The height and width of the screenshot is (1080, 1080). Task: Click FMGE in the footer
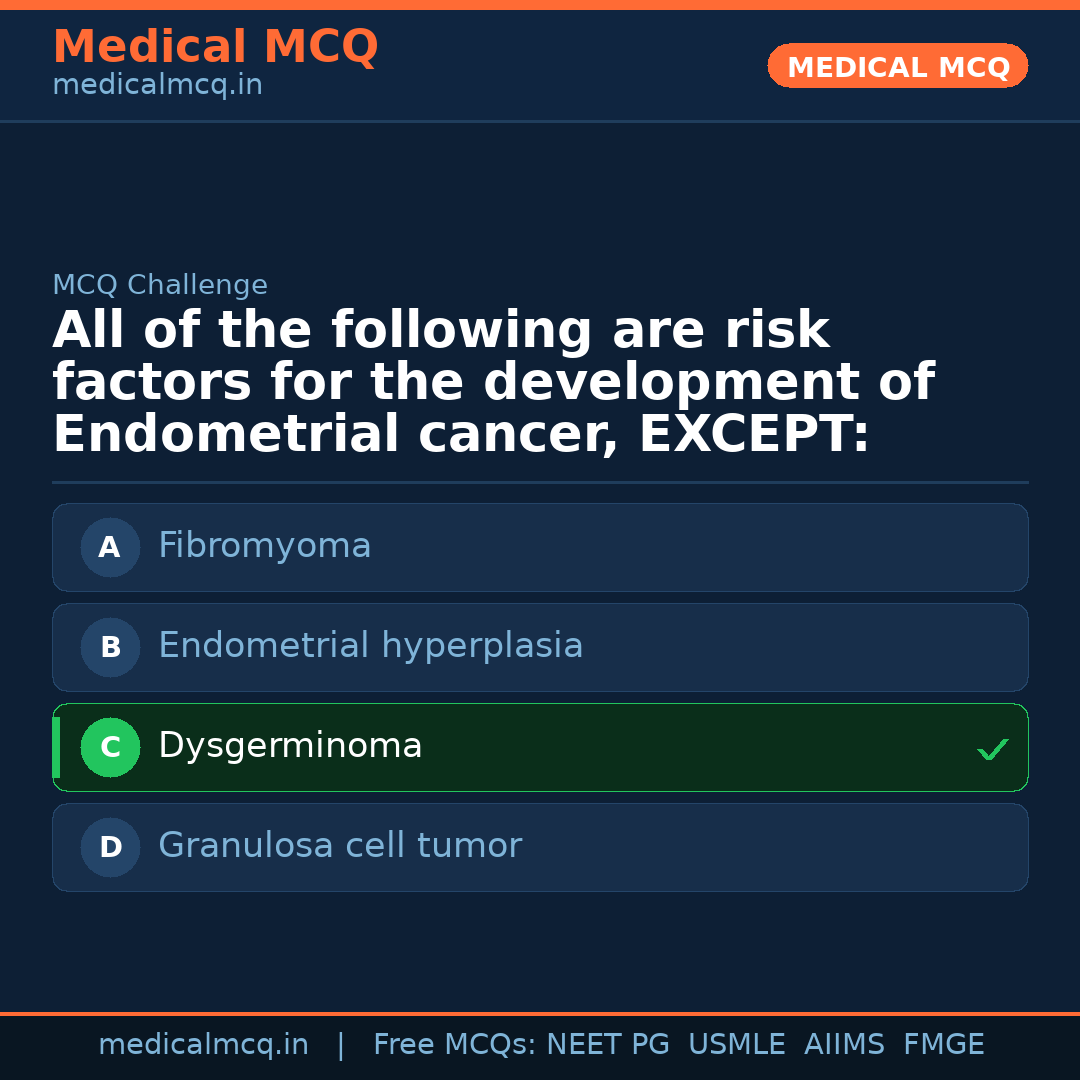943,1045
